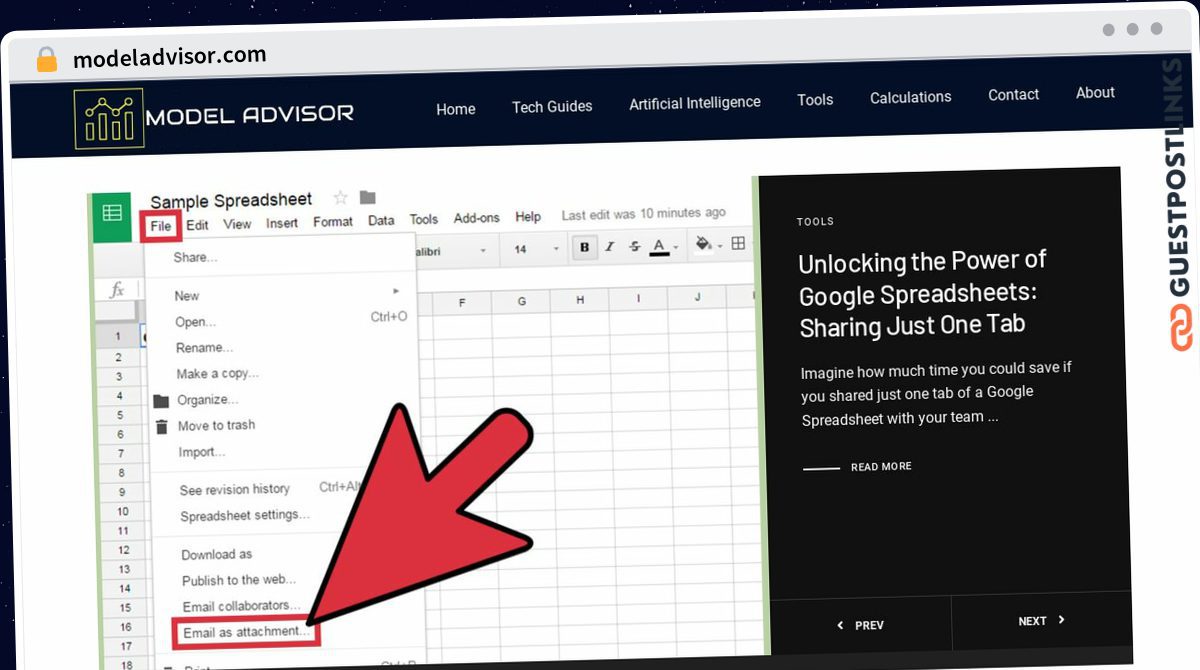The height and width of the screenshot is (670, 1200).
Task: Open the Add-ons menu in Sheets
Action: [477, 218]
